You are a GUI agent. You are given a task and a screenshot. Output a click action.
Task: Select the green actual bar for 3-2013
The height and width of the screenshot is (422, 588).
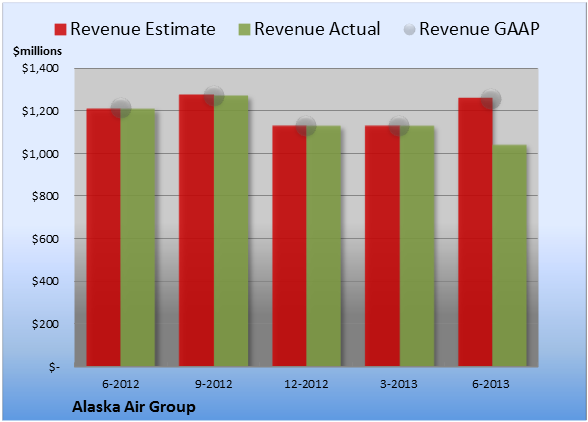[x=417, y=246]
